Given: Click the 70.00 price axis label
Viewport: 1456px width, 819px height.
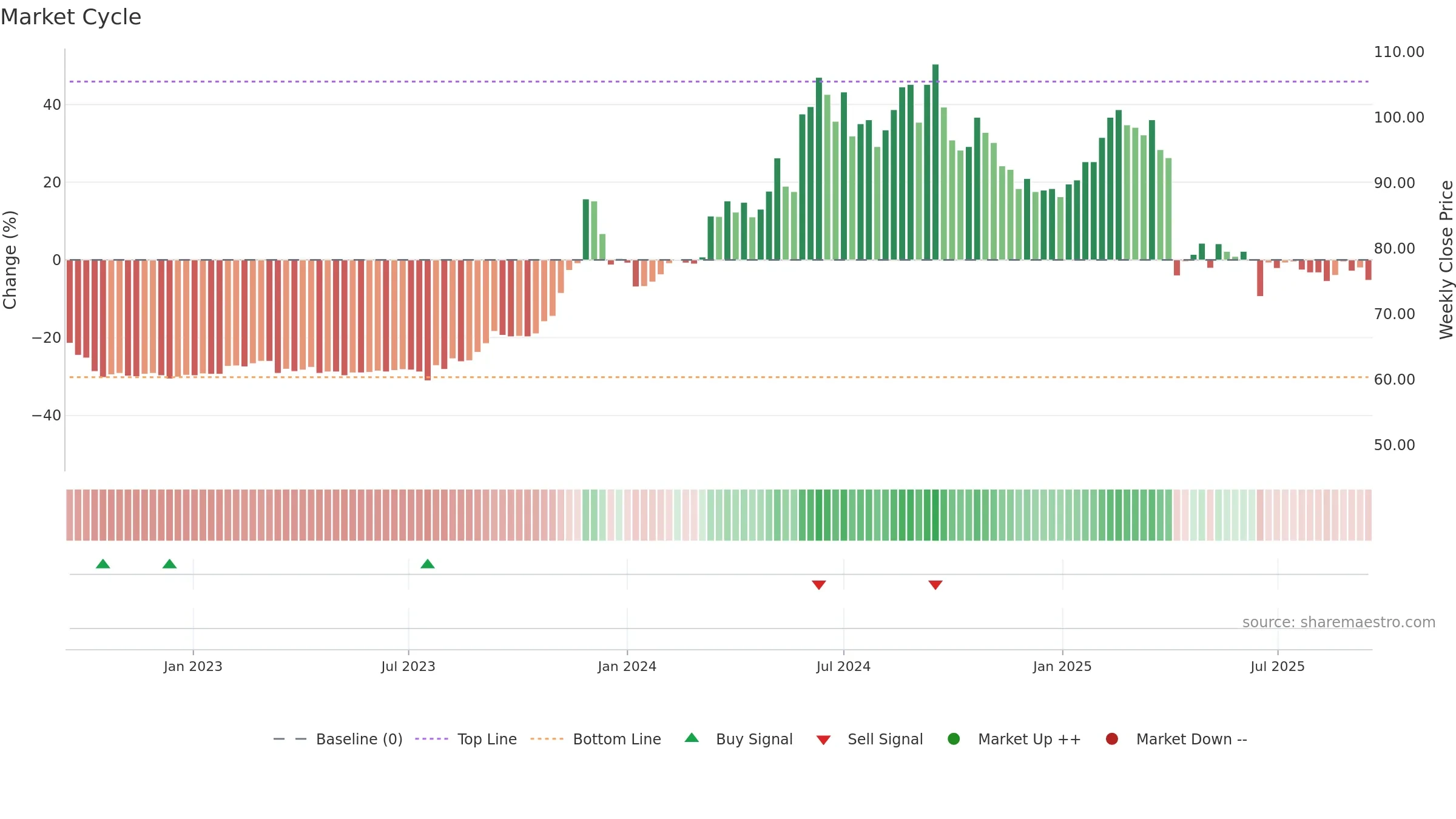Looking at the screenshot, I should coord(1394,314).
